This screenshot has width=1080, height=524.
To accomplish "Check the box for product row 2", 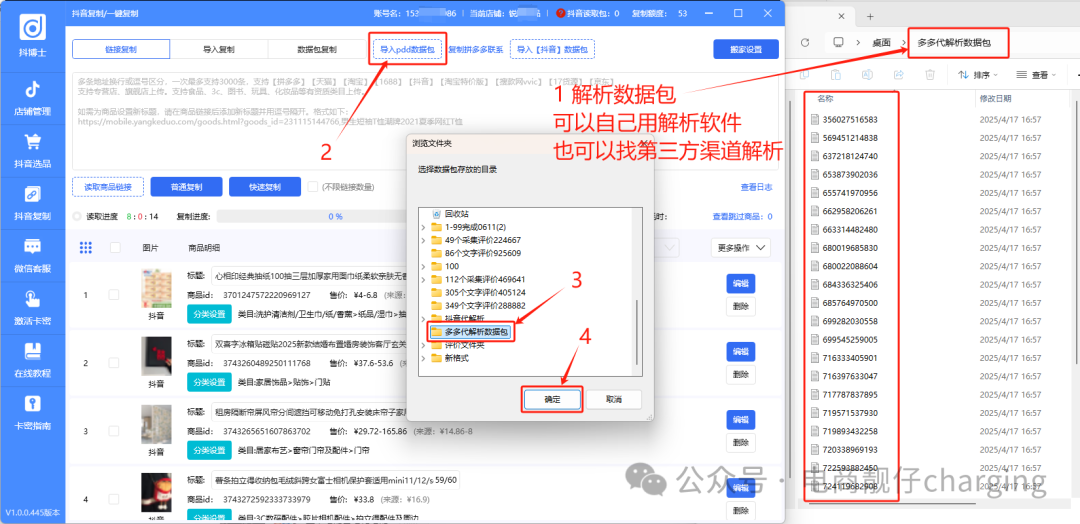I will coord(114,363).
